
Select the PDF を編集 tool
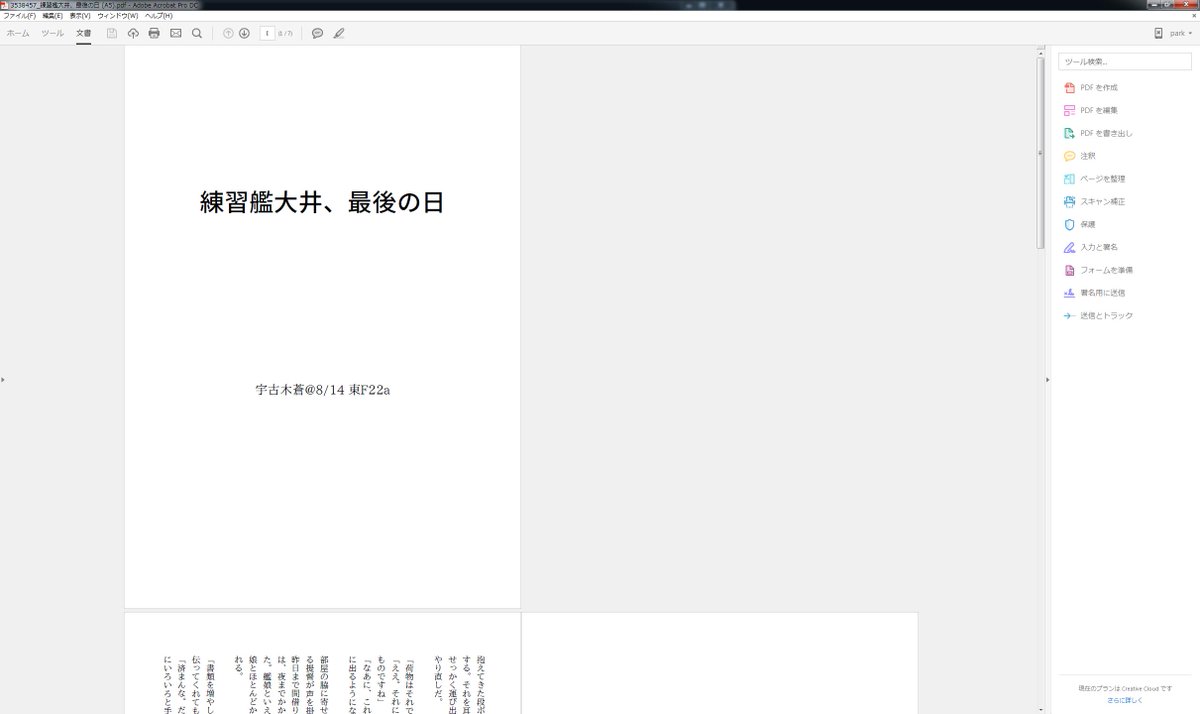click(1096, 110)
